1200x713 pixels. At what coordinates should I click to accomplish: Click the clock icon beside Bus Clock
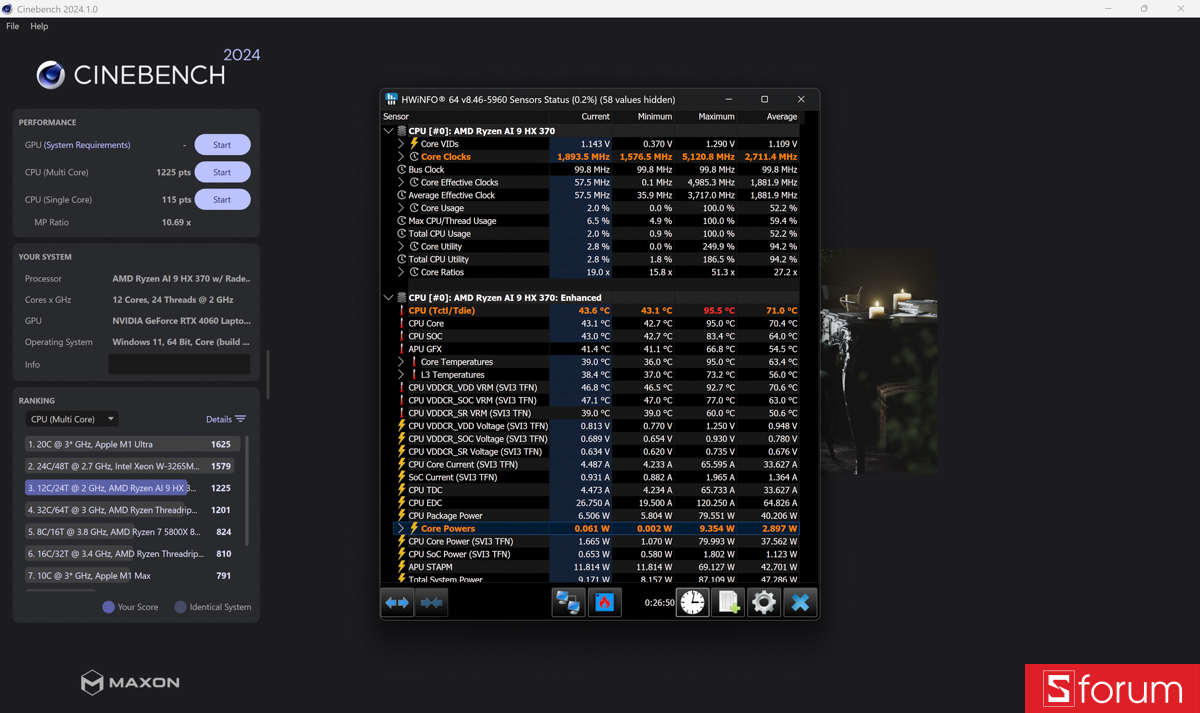tap(402, 170)
